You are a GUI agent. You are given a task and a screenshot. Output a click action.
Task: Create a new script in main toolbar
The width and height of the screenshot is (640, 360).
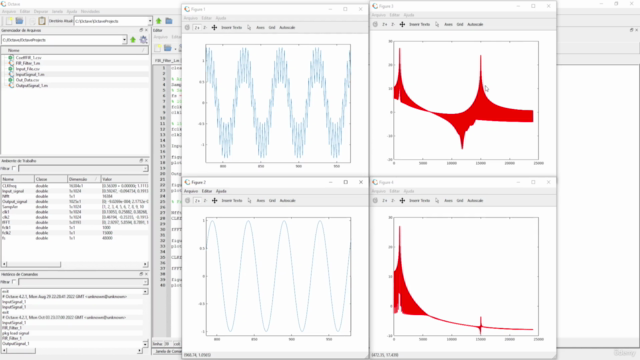9,21
